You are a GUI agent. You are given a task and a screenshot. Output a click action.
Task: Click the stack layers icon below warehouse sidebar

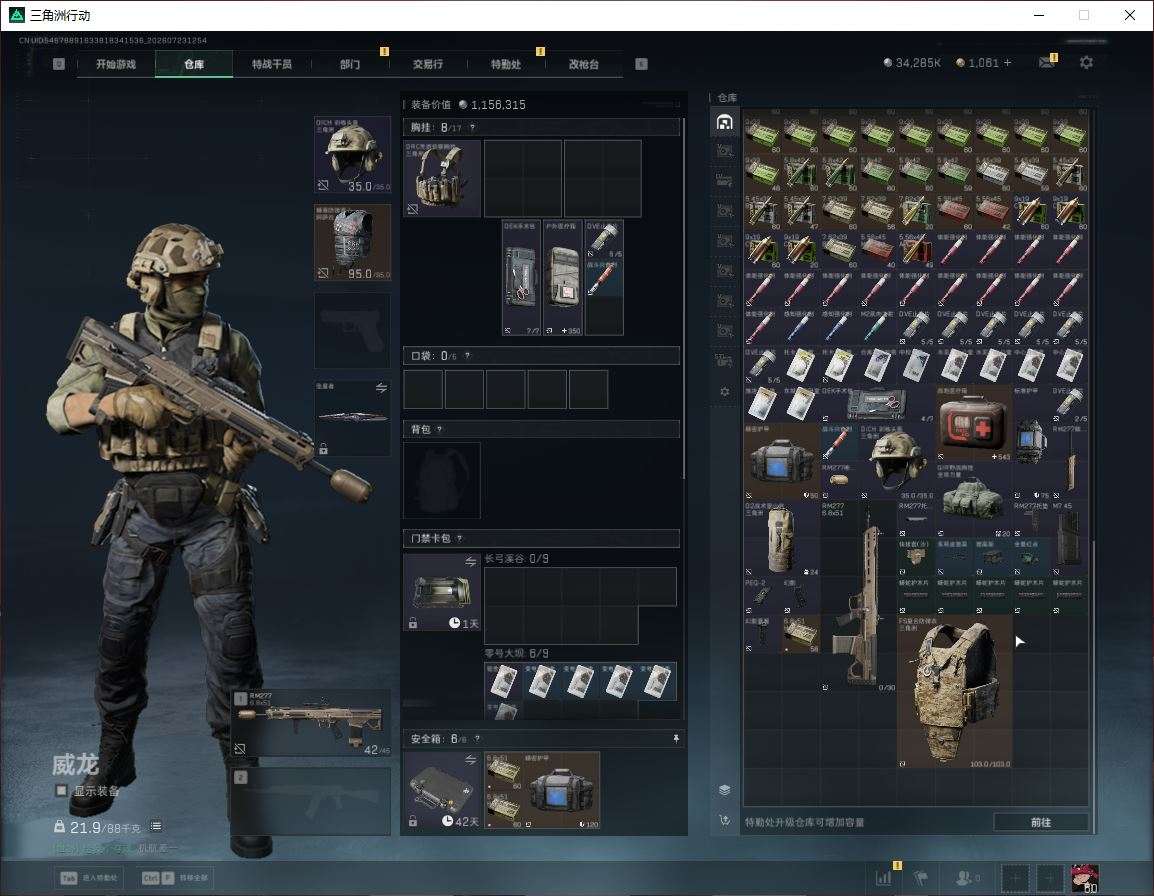[725, 790]
